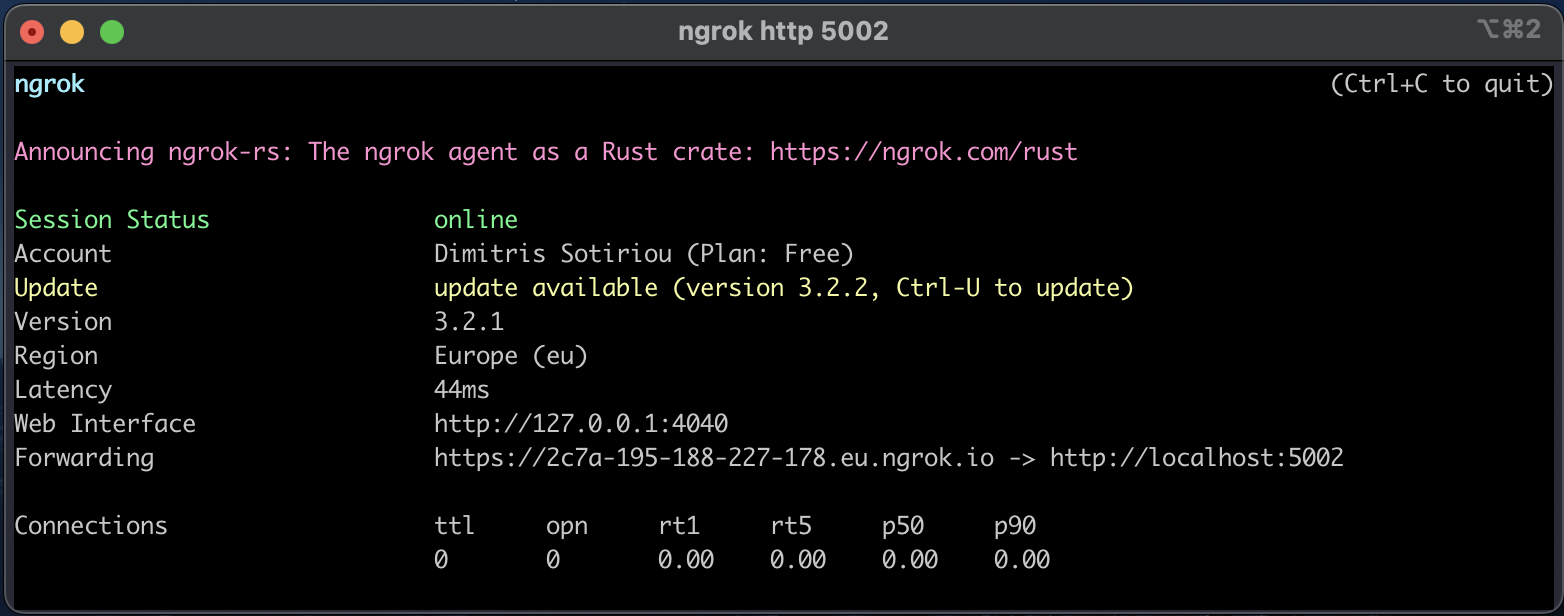This screenshot has width=1564, height=616.
Task: Click the 'rt1' column header
Action: point(679,526)
